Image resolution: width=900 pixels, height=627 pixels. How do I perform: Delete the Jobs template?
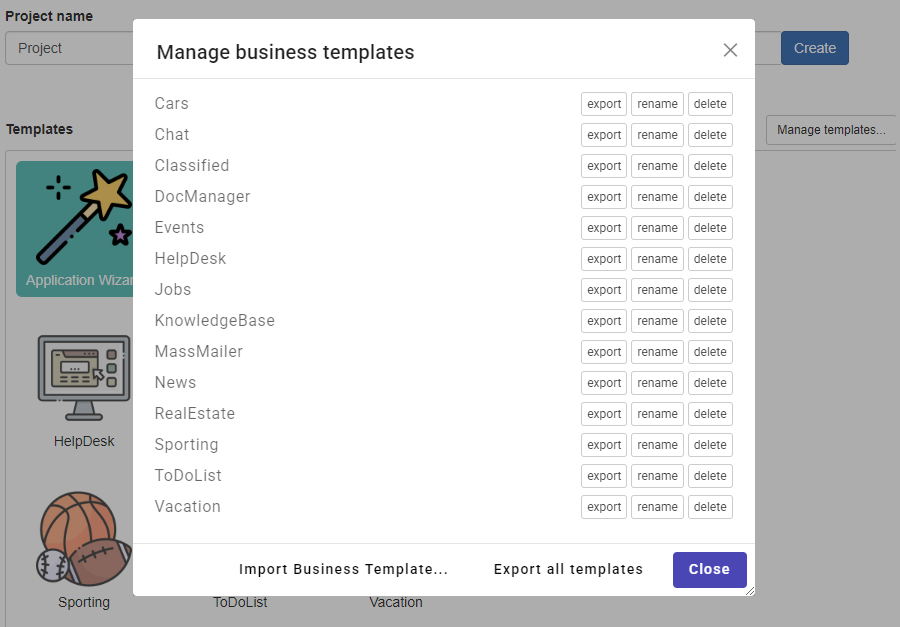710,290
